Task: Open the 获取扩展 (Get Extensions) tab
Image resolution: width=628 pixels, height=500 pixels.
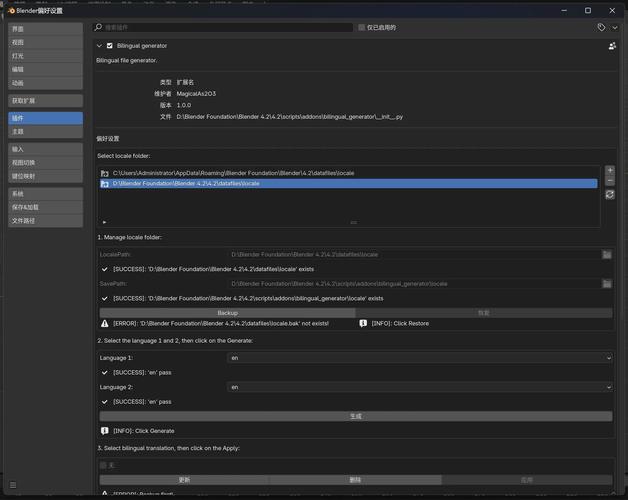Action: pos(45,101)
